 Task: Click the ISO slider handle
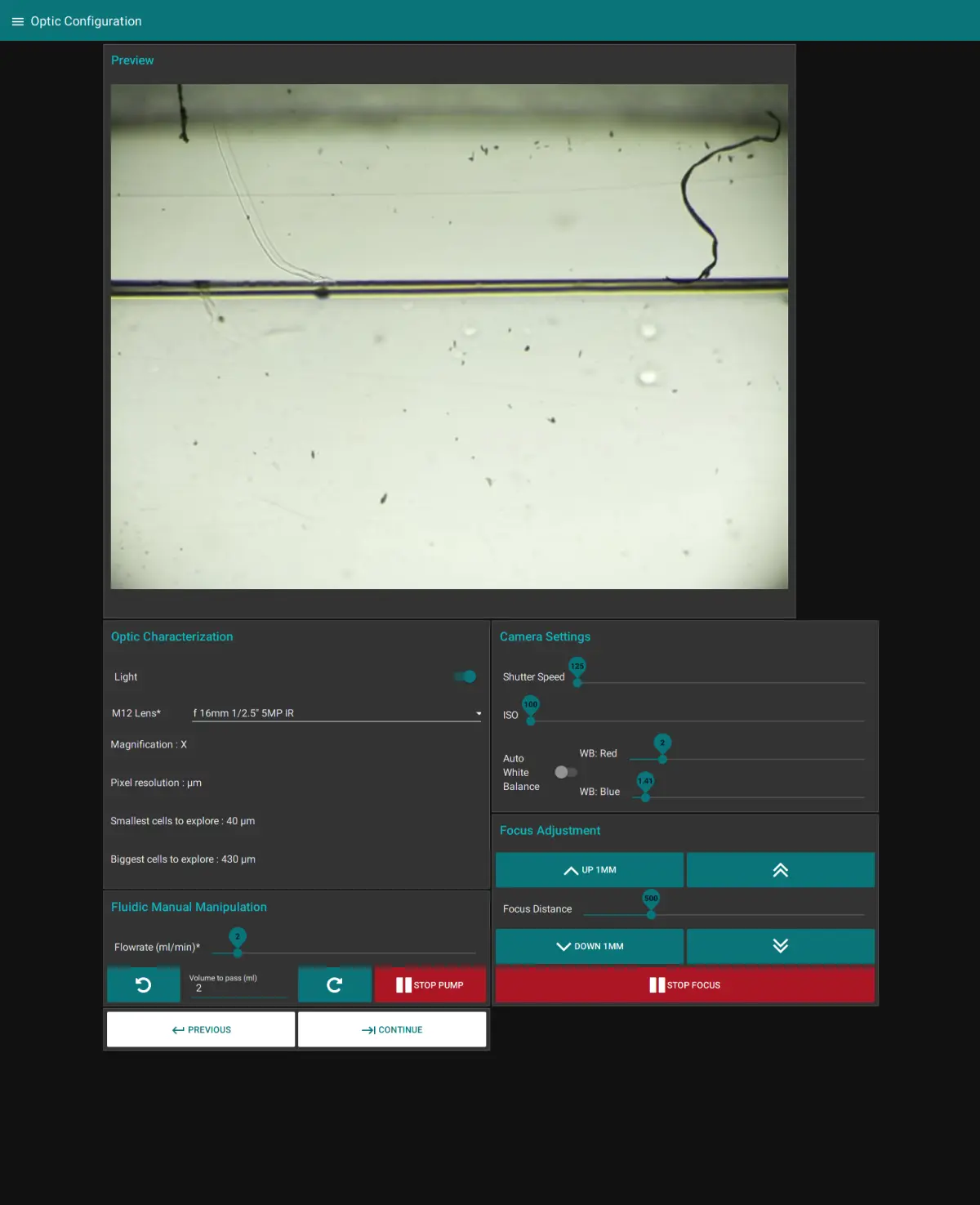531,721
